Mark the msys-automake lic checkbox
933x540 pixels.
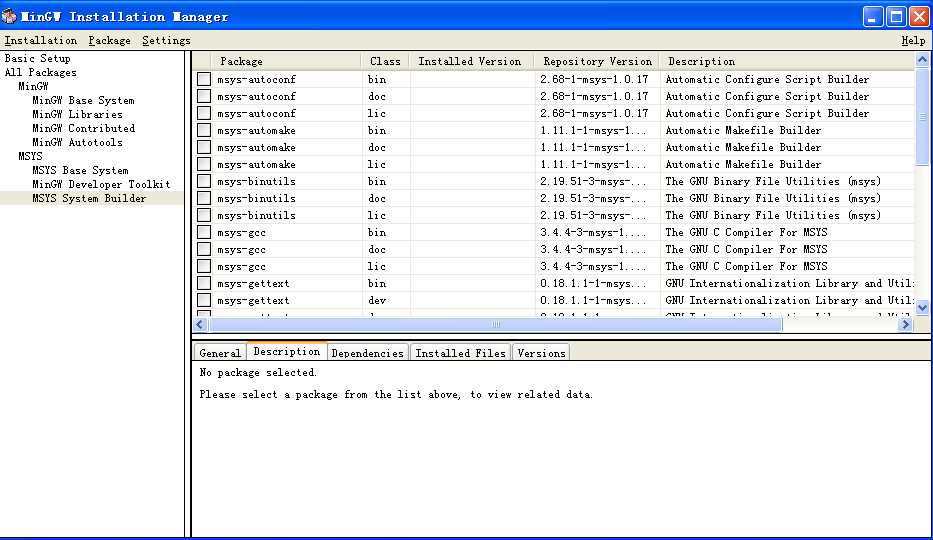[x=204, y=164]
